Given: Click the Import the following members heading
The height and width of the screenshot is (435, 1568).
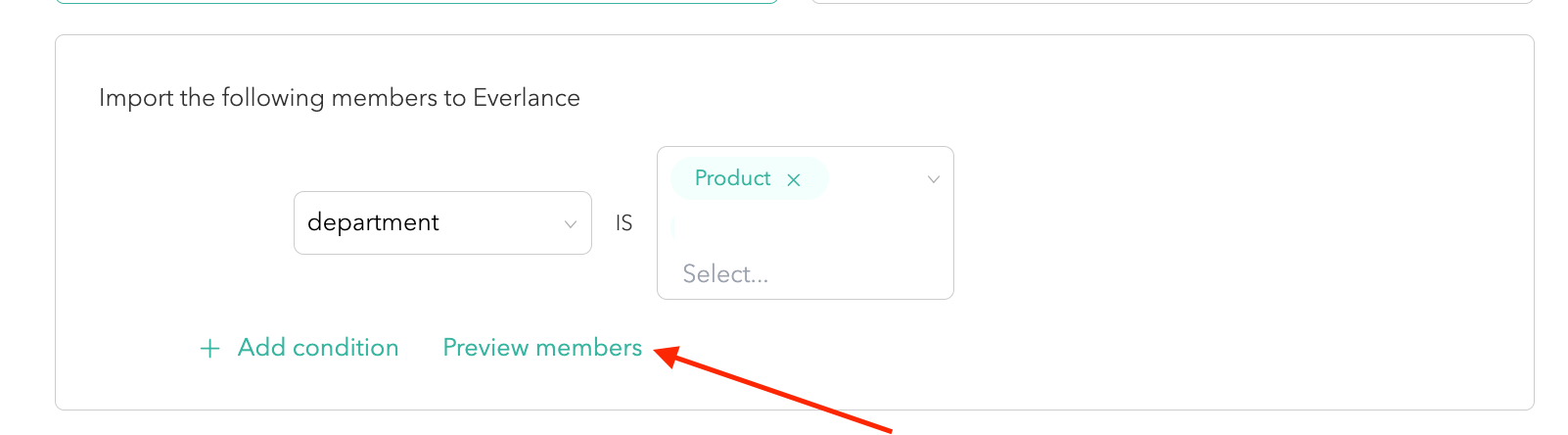Looking at the screenshot, I should (339, 98).
